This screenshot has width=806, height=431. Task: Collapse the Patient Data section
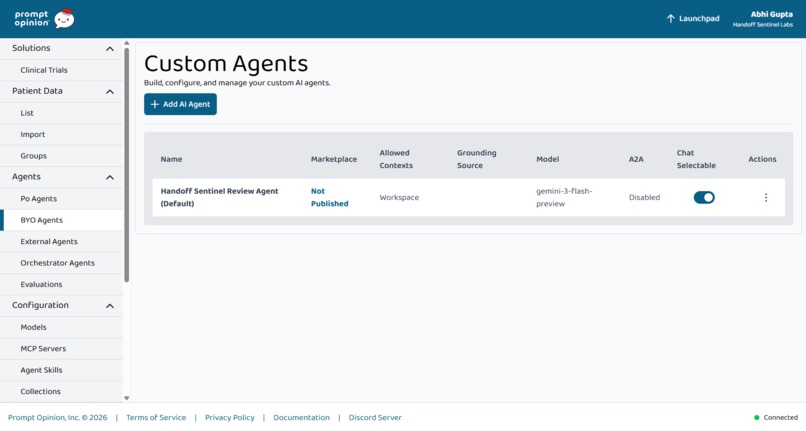pos(109,92)
